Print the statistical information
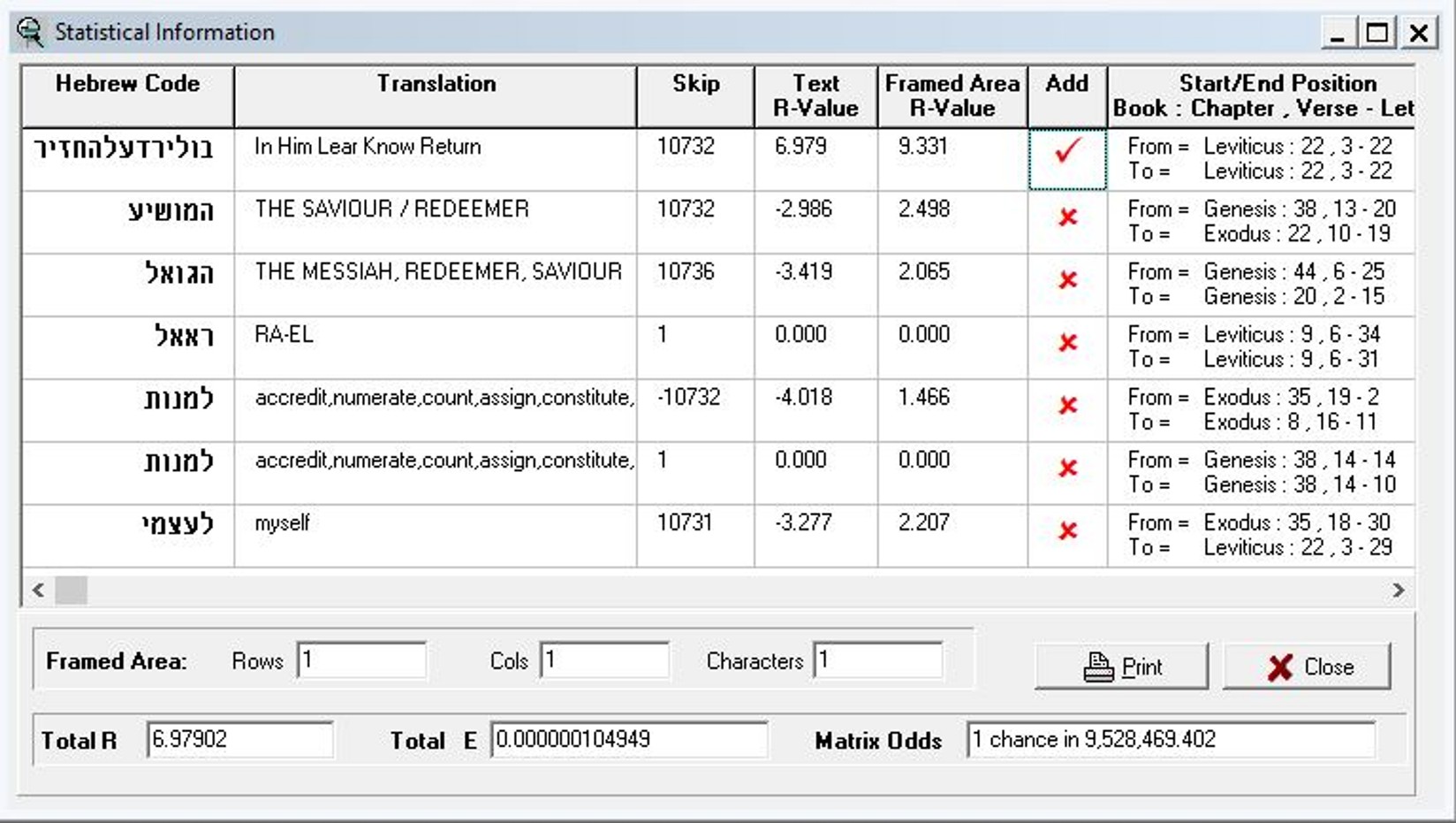The width and height of the screenshot is (1456, 823). click(x=1121, y=667)
